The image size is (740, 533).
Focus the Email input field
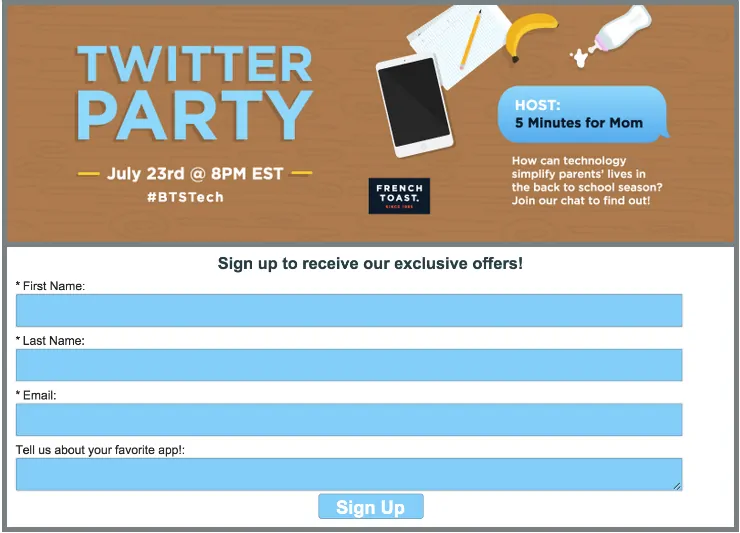pos(349,419)
